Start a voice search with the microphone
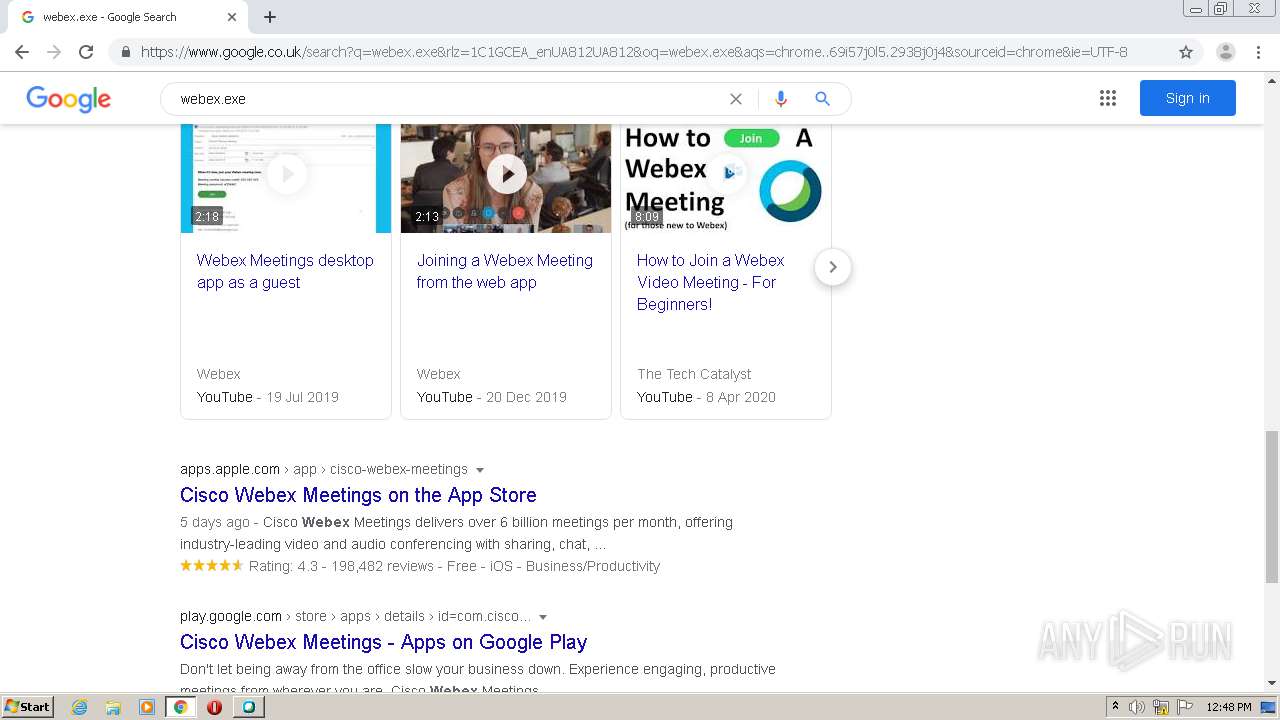 point(781,99)
